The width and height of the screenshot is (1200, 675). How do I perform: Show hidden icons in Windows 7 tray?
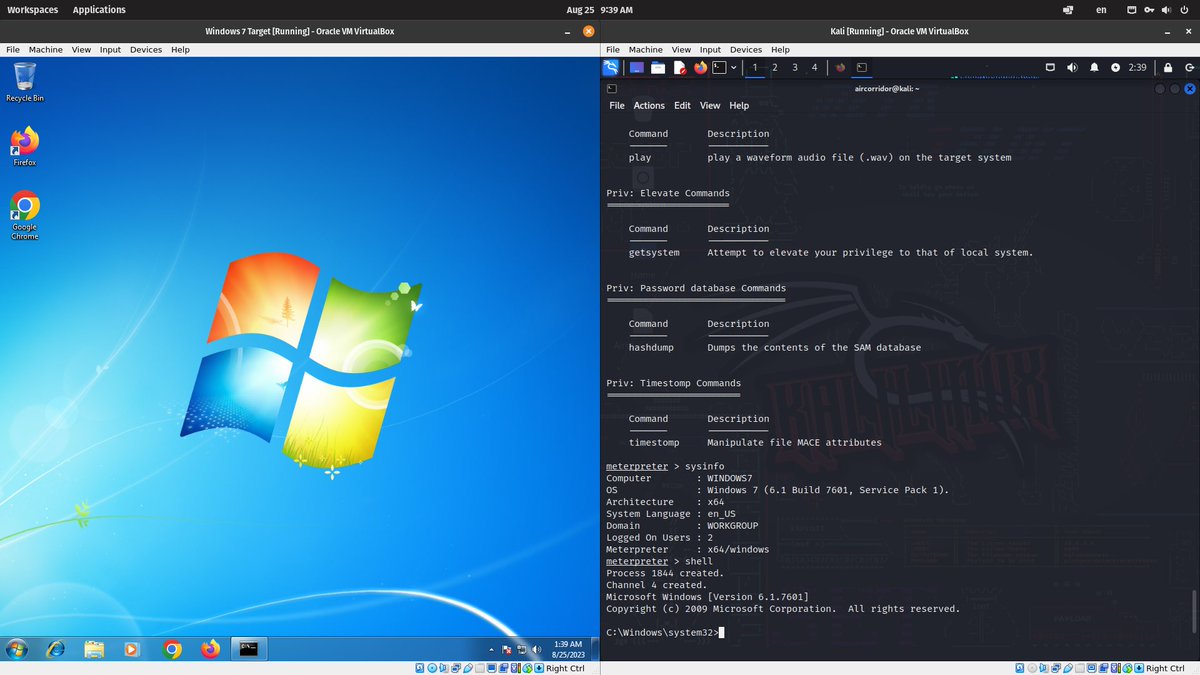491,650
